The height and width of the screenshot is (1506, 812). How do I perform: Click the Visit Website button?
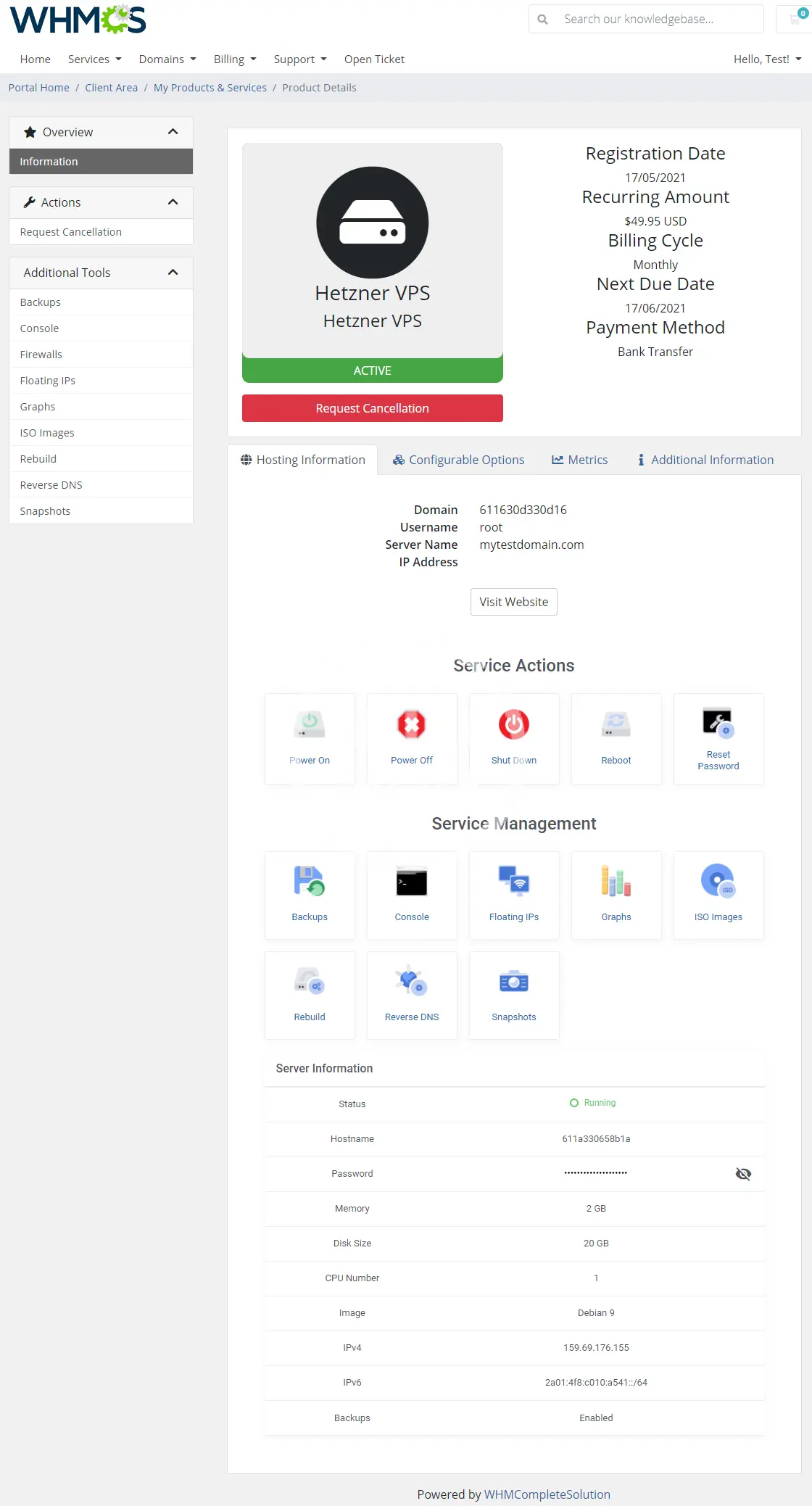click(513, 602)
